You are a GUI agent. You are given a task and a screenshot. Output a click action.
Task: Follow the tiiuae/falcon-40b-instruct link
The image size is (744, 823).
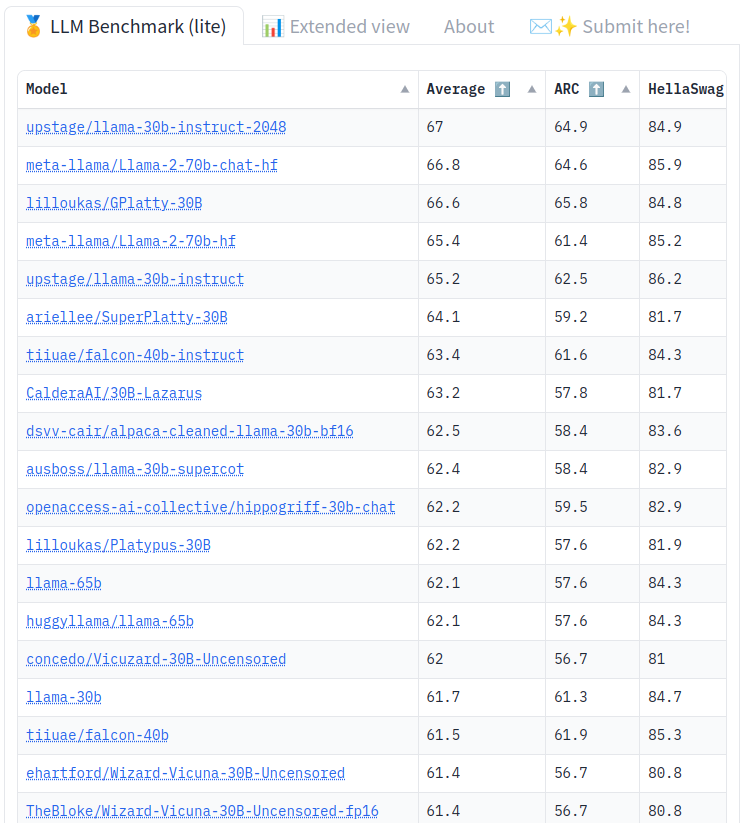click(135, 355)
